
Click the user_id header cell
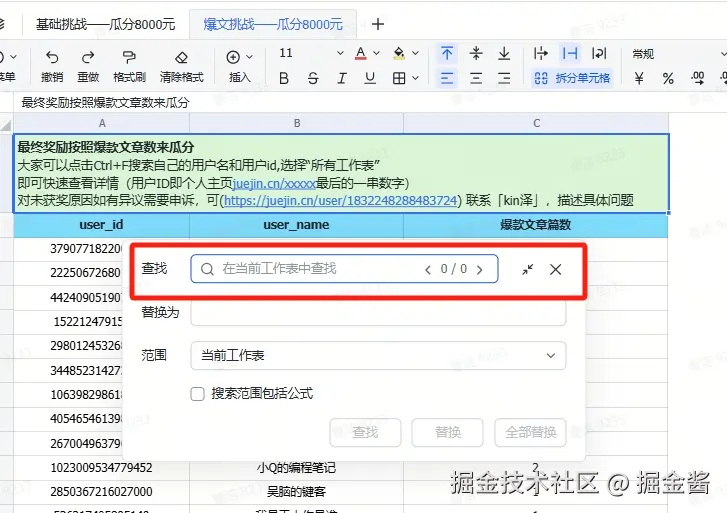102,225
